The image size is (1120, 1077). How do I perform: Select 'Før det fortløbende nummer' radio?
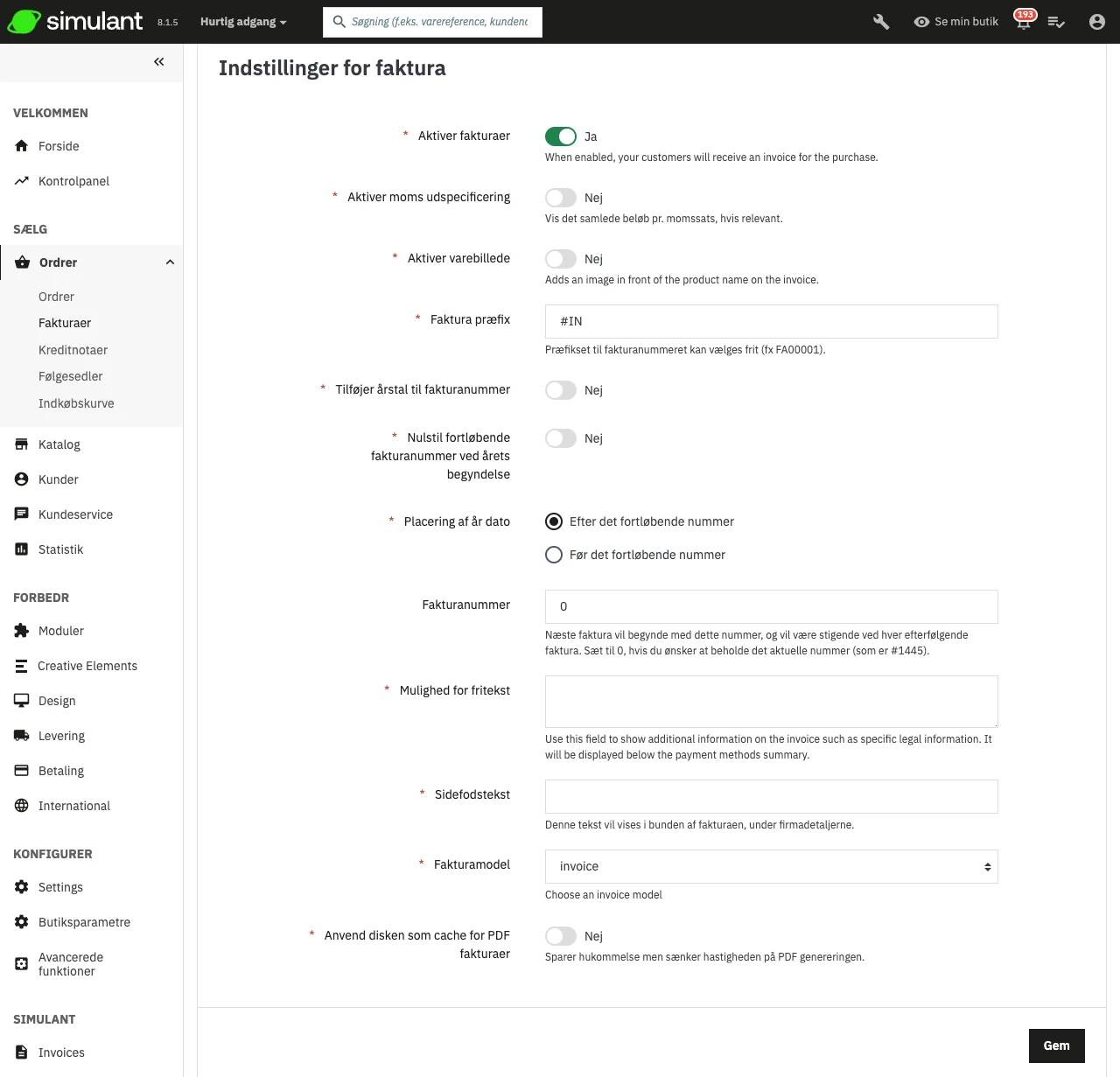(x=554, y=555)
